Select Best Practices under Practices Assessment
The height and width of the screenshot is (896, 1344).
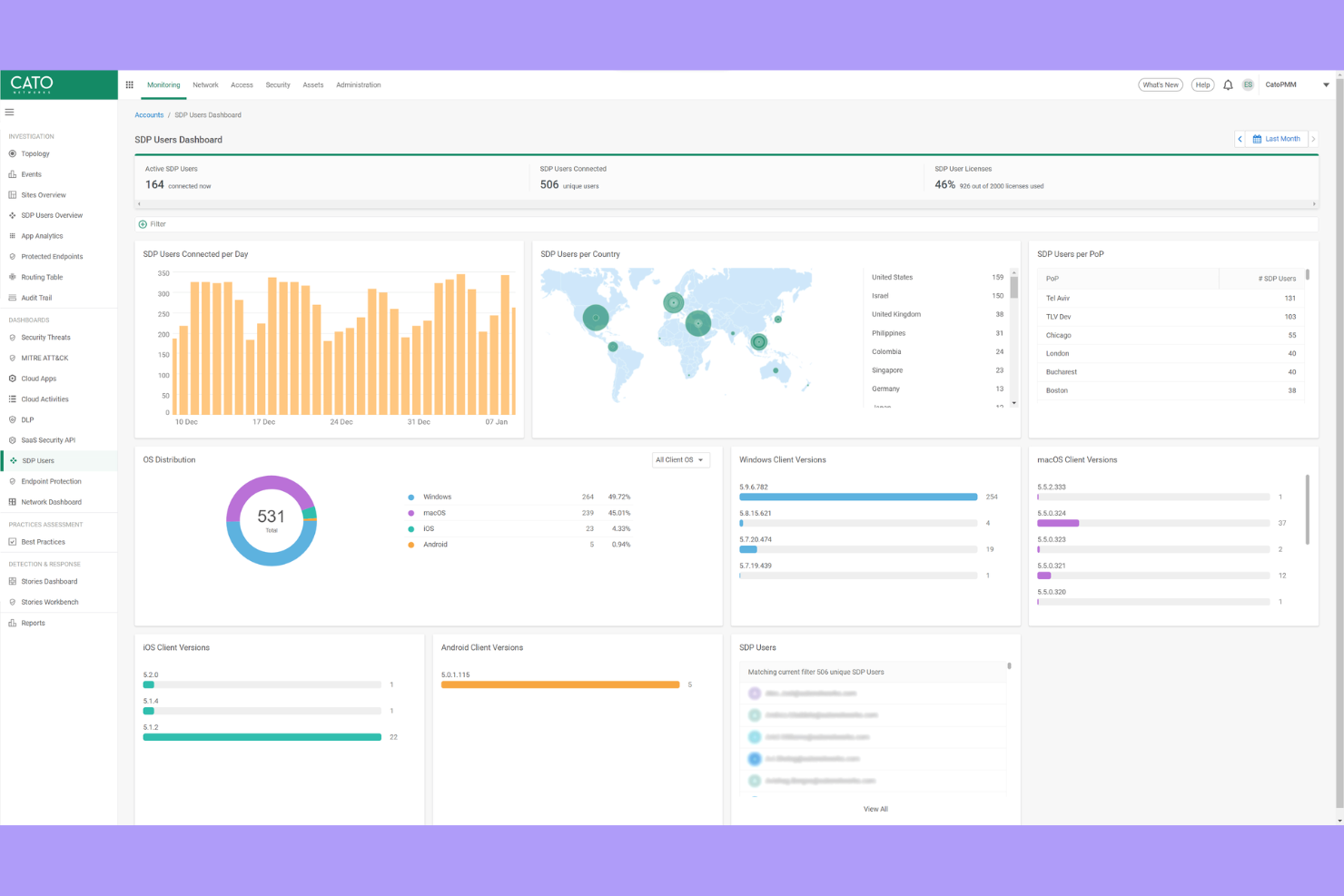tap(43, 542)
